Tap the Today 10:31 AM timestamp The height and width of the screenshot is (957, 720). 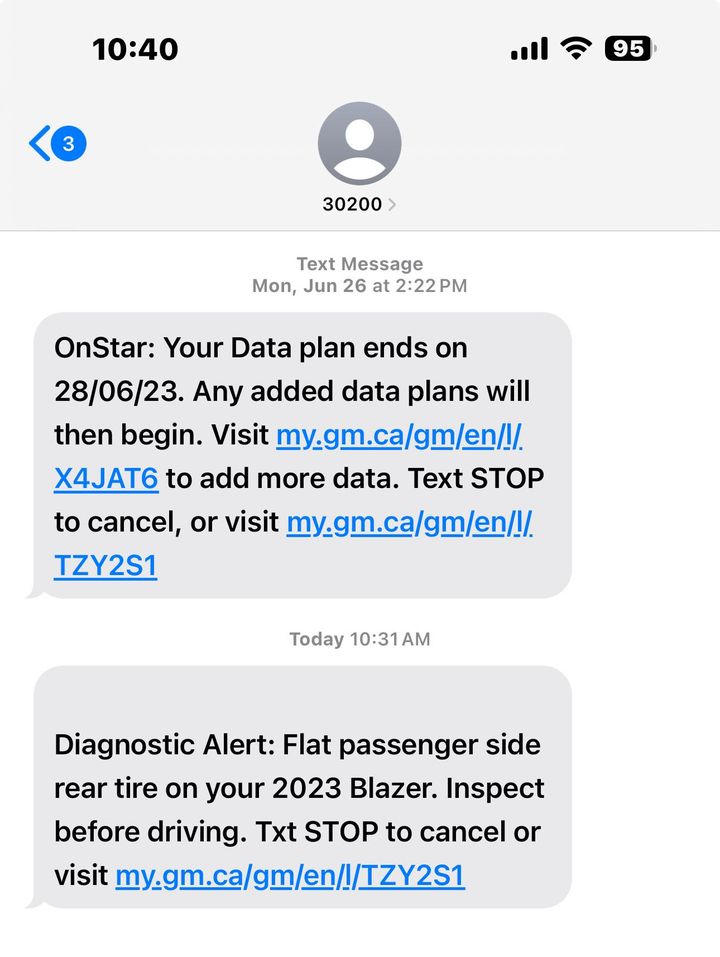click(359, 639)
